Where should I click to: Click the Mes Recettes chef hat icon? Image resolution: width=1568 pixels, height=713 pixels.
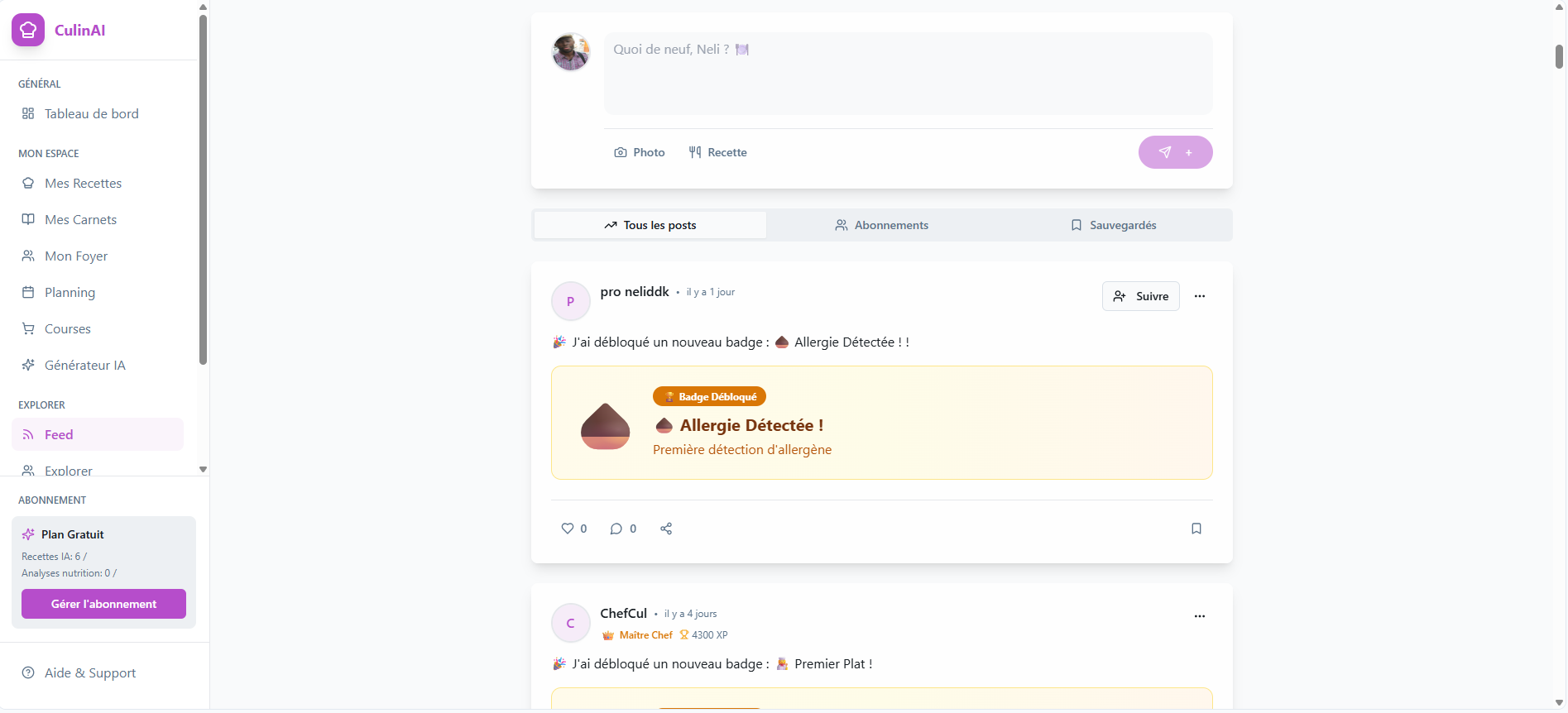click(28, 183)
